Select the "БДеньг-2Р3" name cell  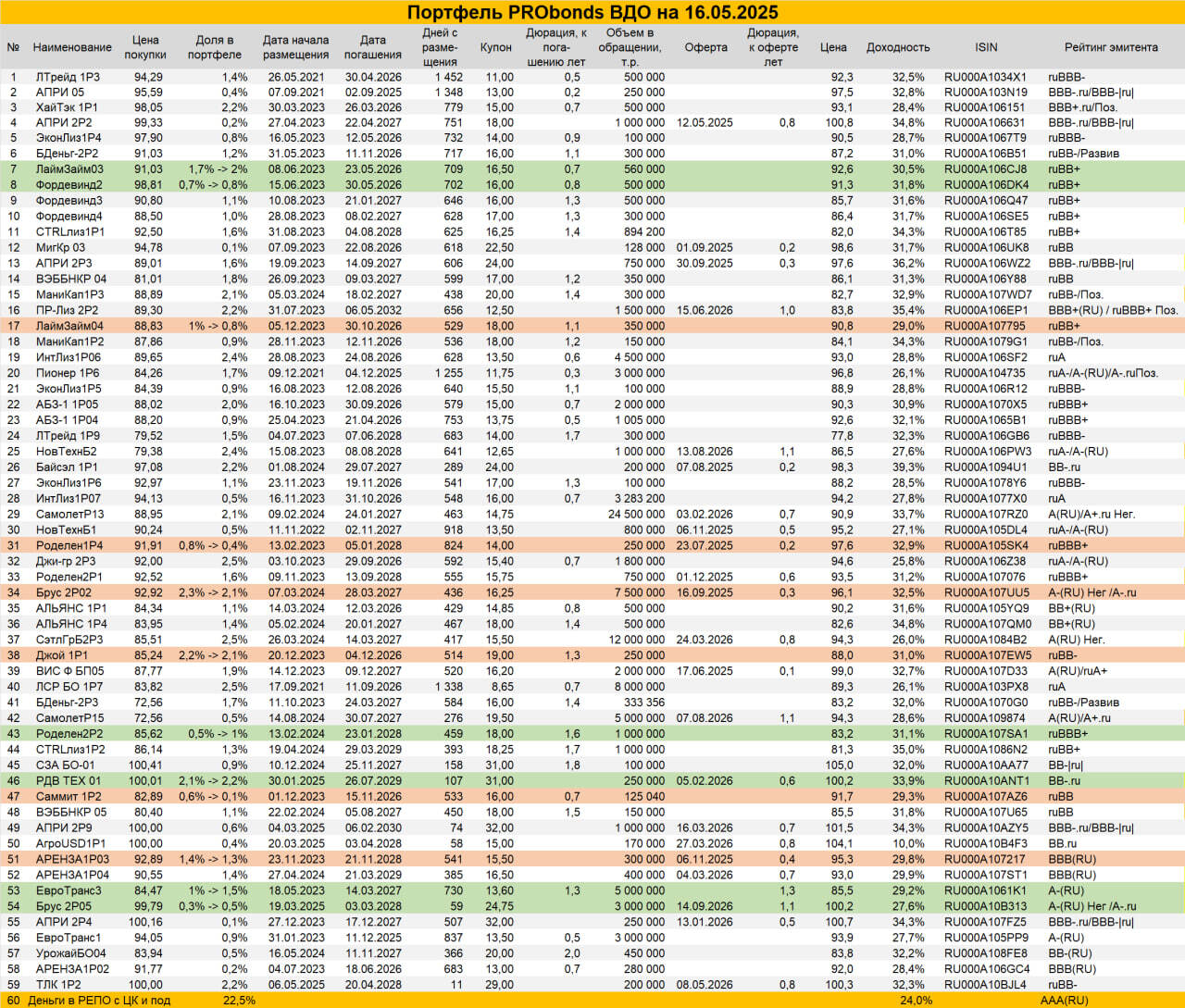(x=67, y=703)
